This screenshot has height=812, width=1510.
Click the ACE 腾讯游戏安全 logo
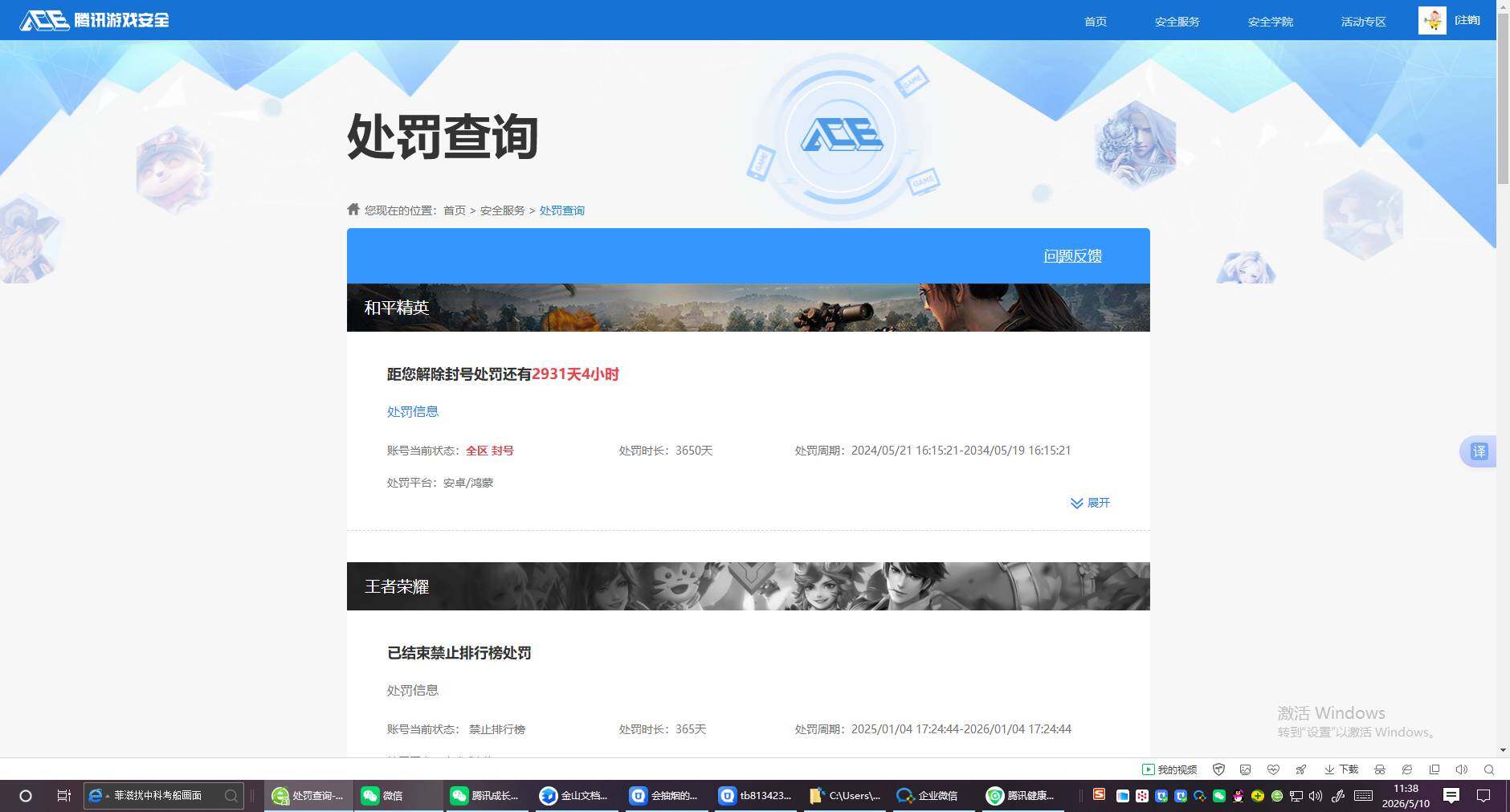pos(95,19)
